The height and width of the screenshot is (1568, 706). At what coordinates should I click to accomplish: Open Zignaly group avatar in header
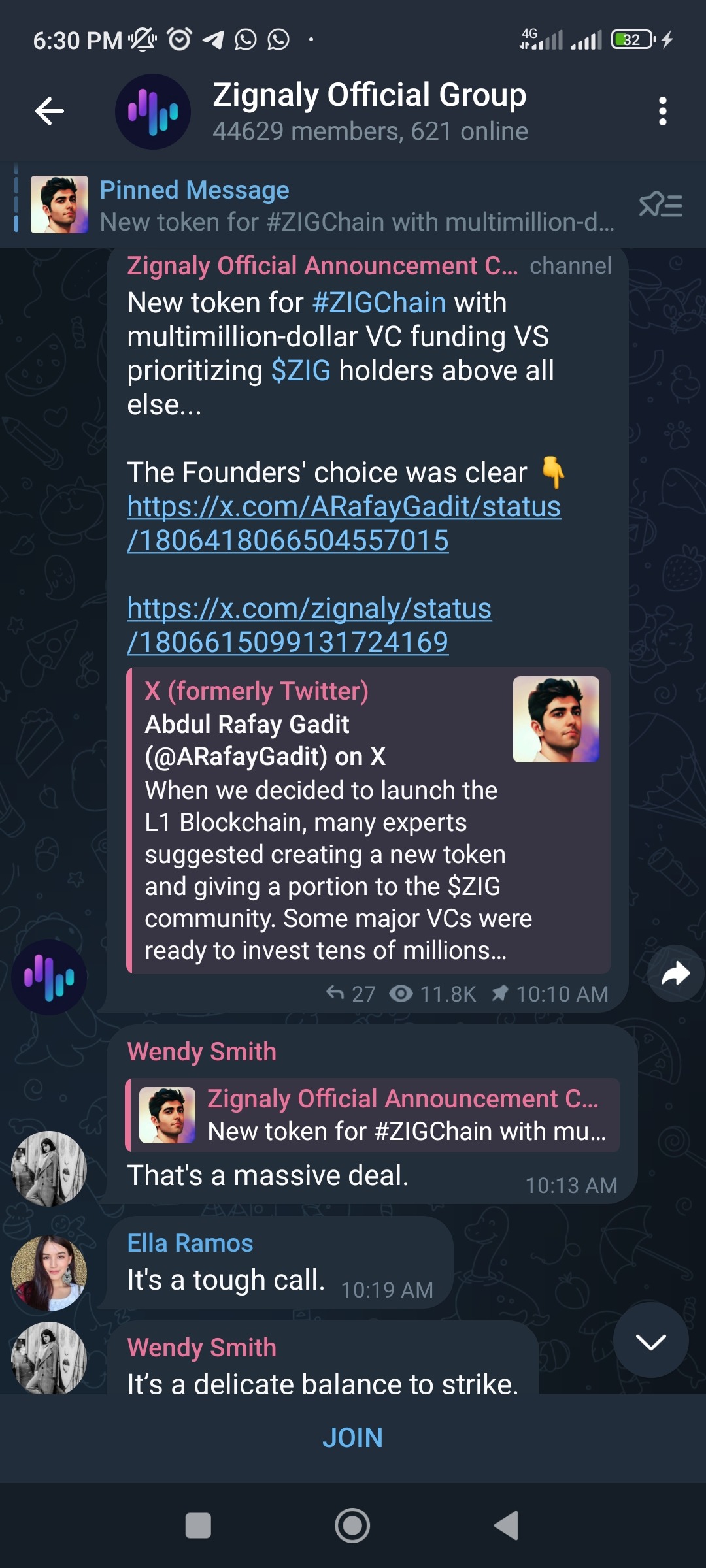click(x=153, y=112)
